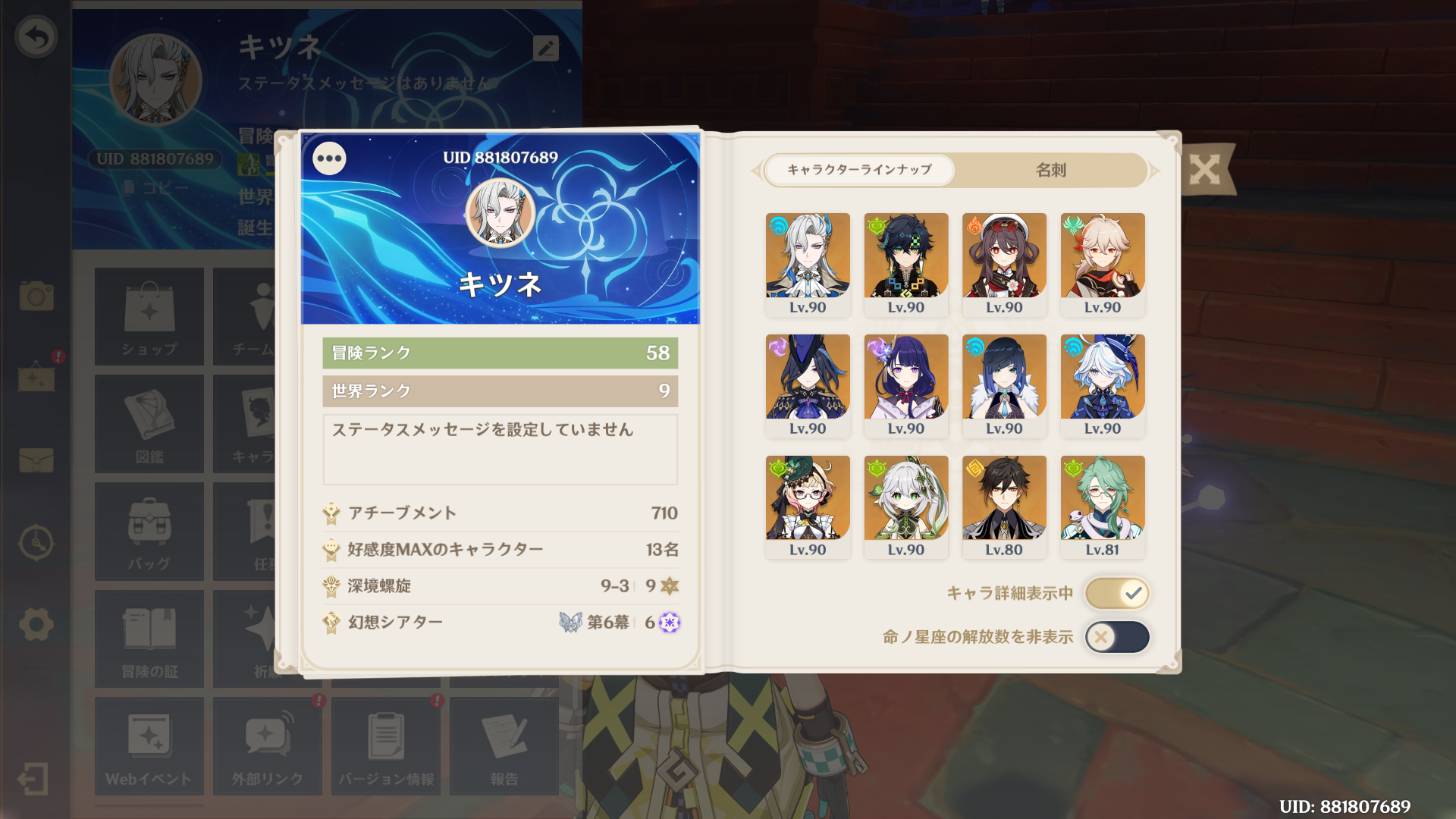Click the exit door icon
The height and width of the screenshot is (819, 1456).
point(33,779)
